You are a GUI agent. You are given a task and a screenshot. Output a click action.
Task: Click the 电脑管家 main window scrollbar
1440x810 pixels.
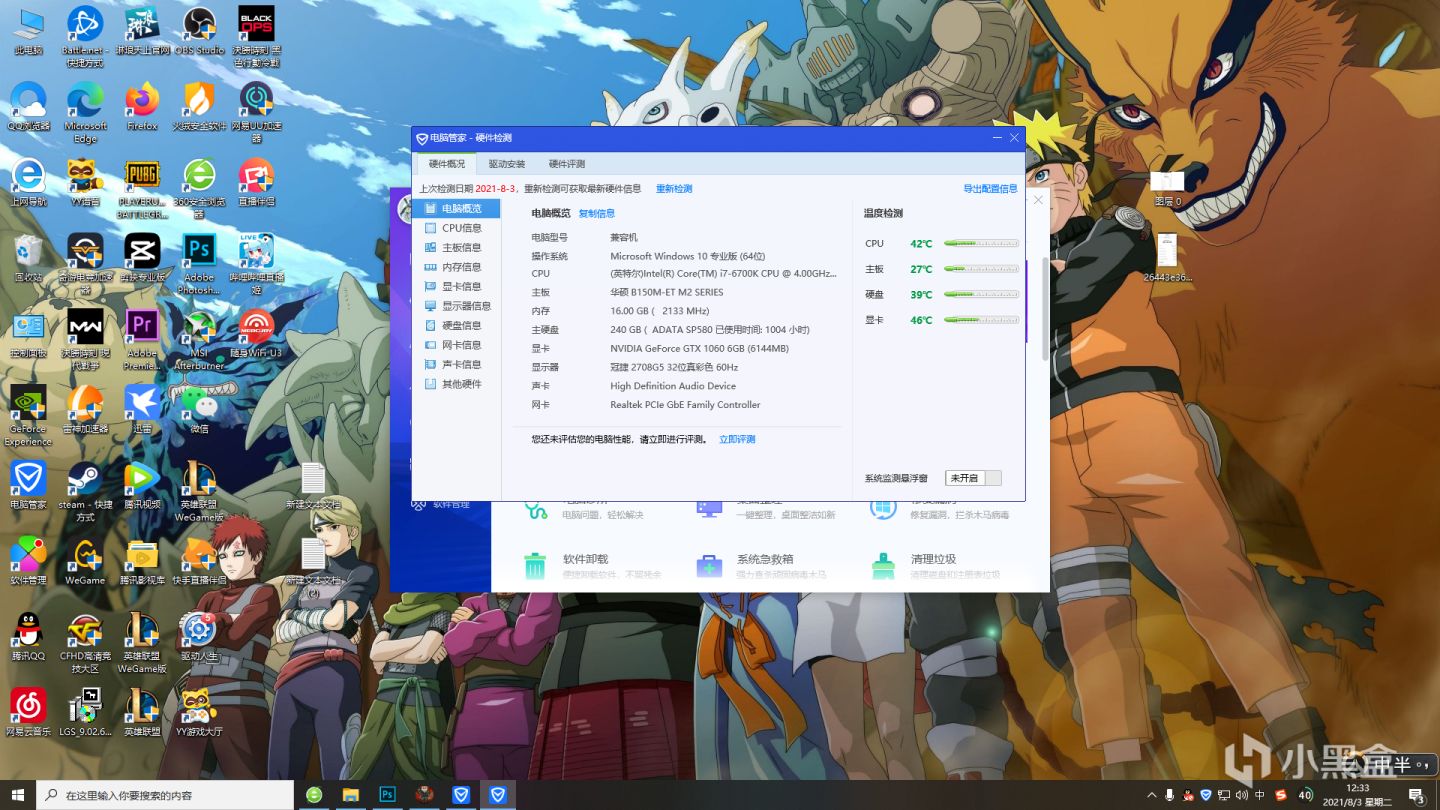pyautogui.click(x=1046, y=310)
